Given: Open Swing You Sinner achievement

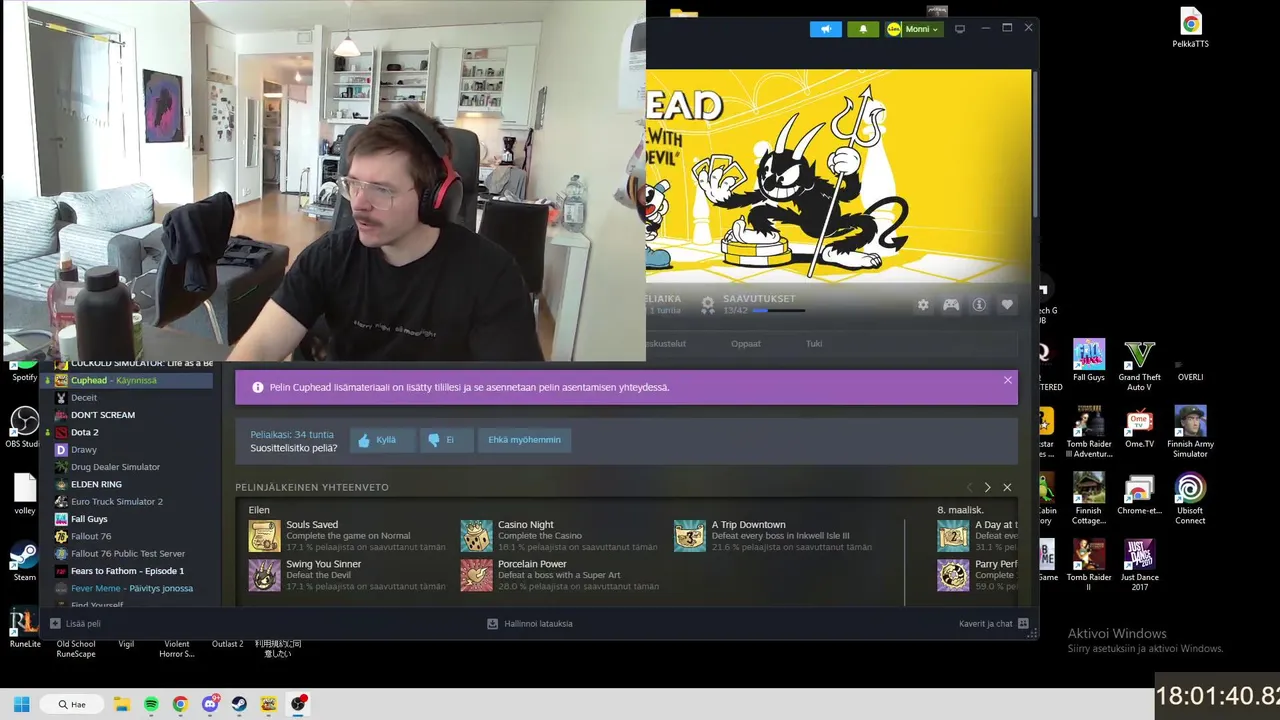Looking at the screenshot, I should point(349,575).
